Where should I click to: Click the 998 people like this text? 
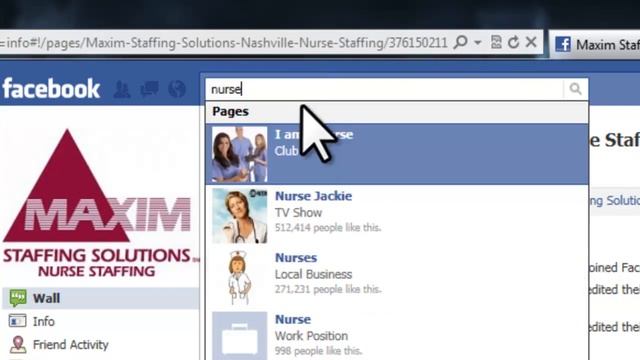click(x=318, y=351)
